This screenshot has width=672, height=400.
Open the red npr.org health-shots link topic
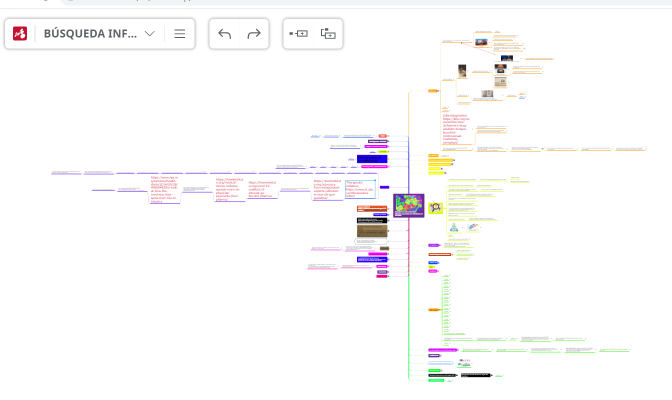(165, 189)
